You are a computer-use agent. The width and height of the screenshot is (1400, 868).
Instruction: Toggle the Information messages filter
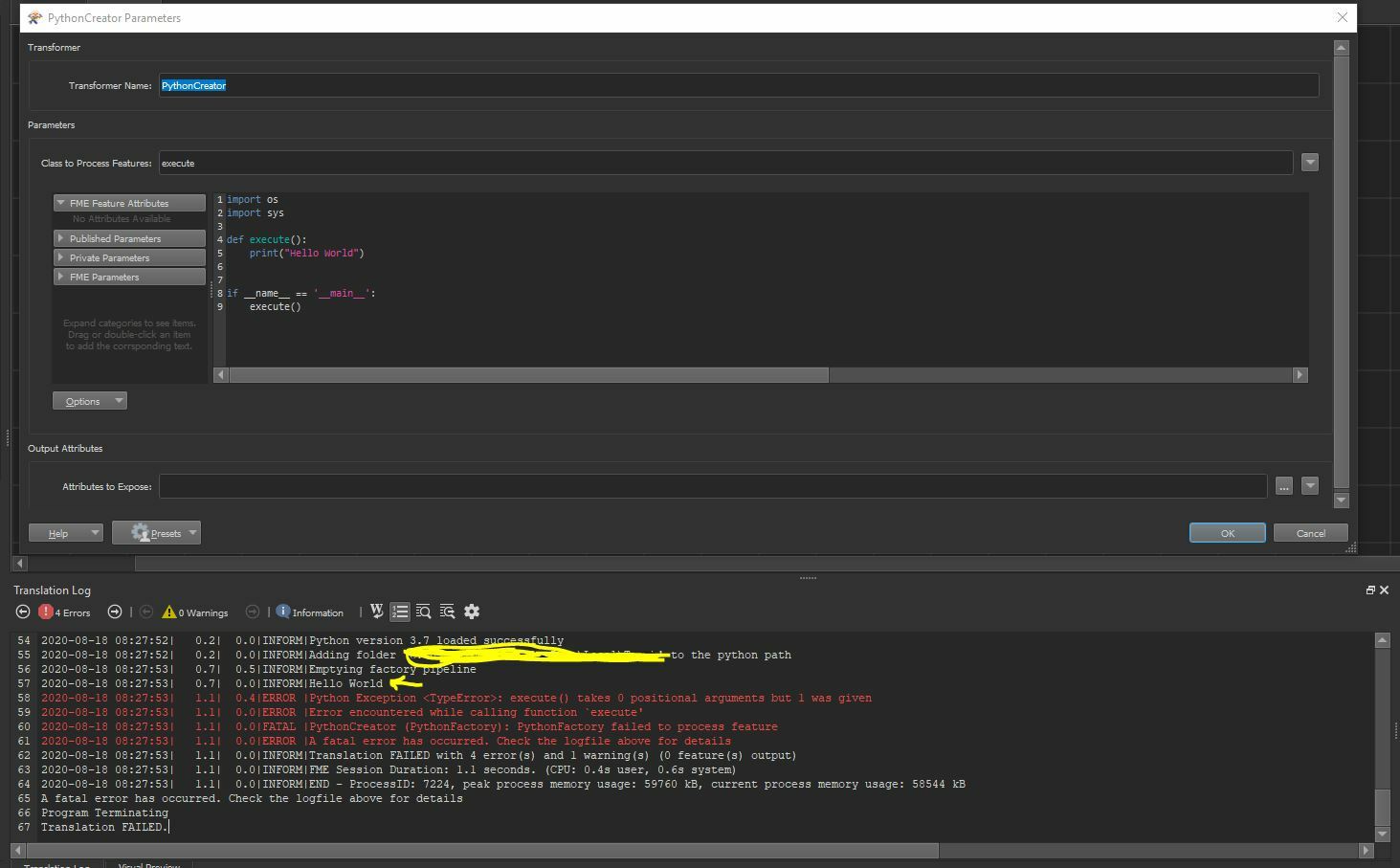tap(310, 612)
